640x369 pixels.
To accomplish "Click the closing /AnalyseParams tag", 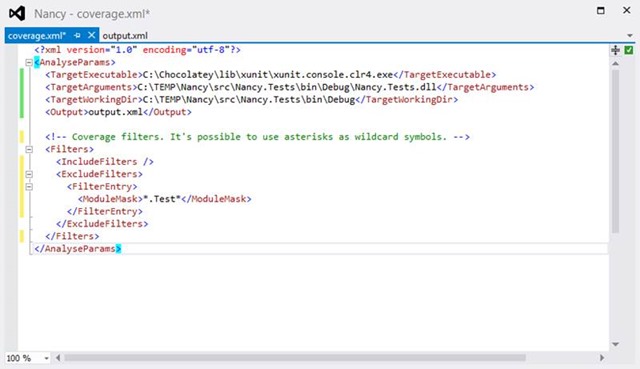I will click(x=78, y=249).
